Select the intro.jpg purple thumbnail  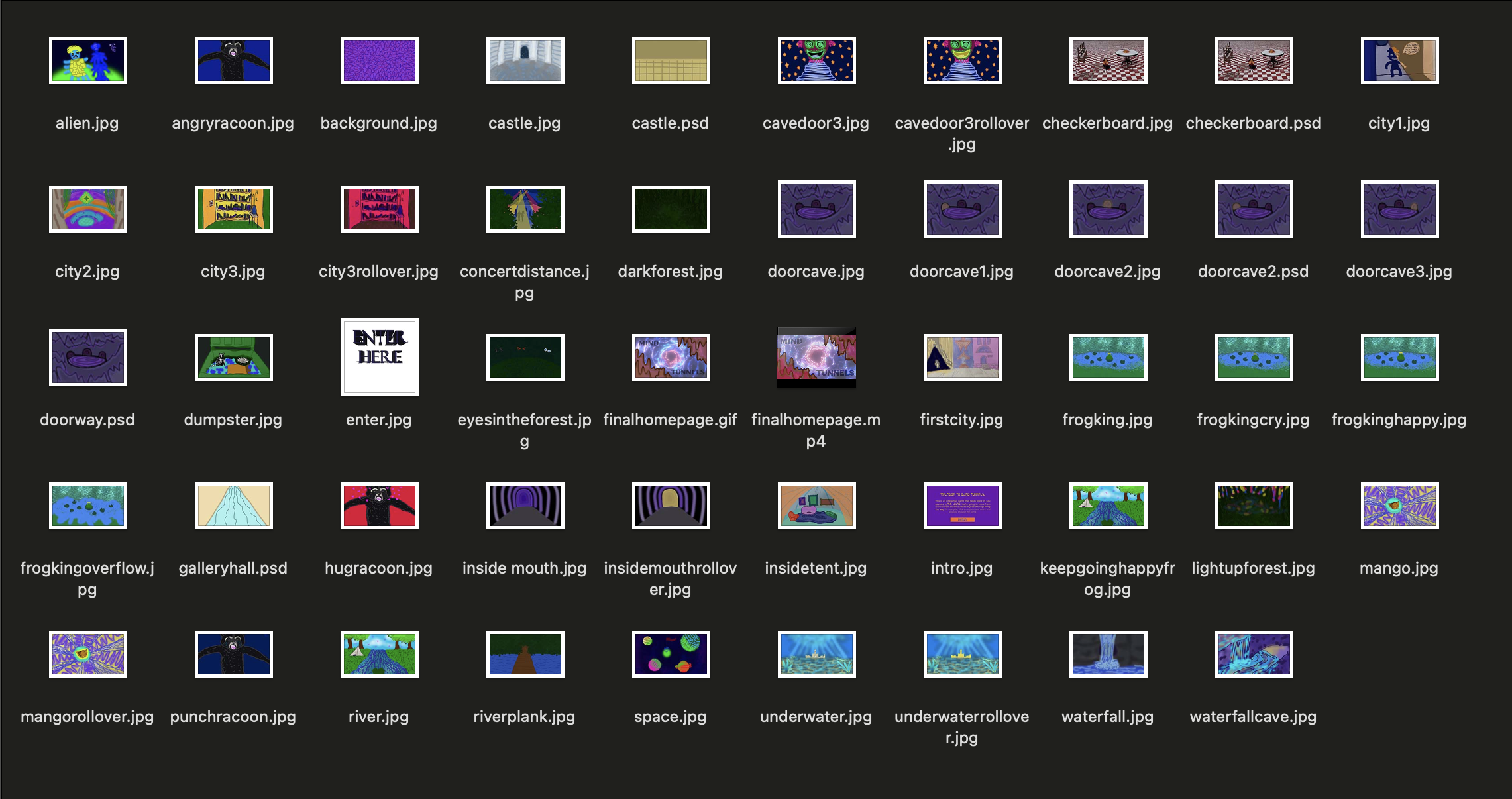962,506
